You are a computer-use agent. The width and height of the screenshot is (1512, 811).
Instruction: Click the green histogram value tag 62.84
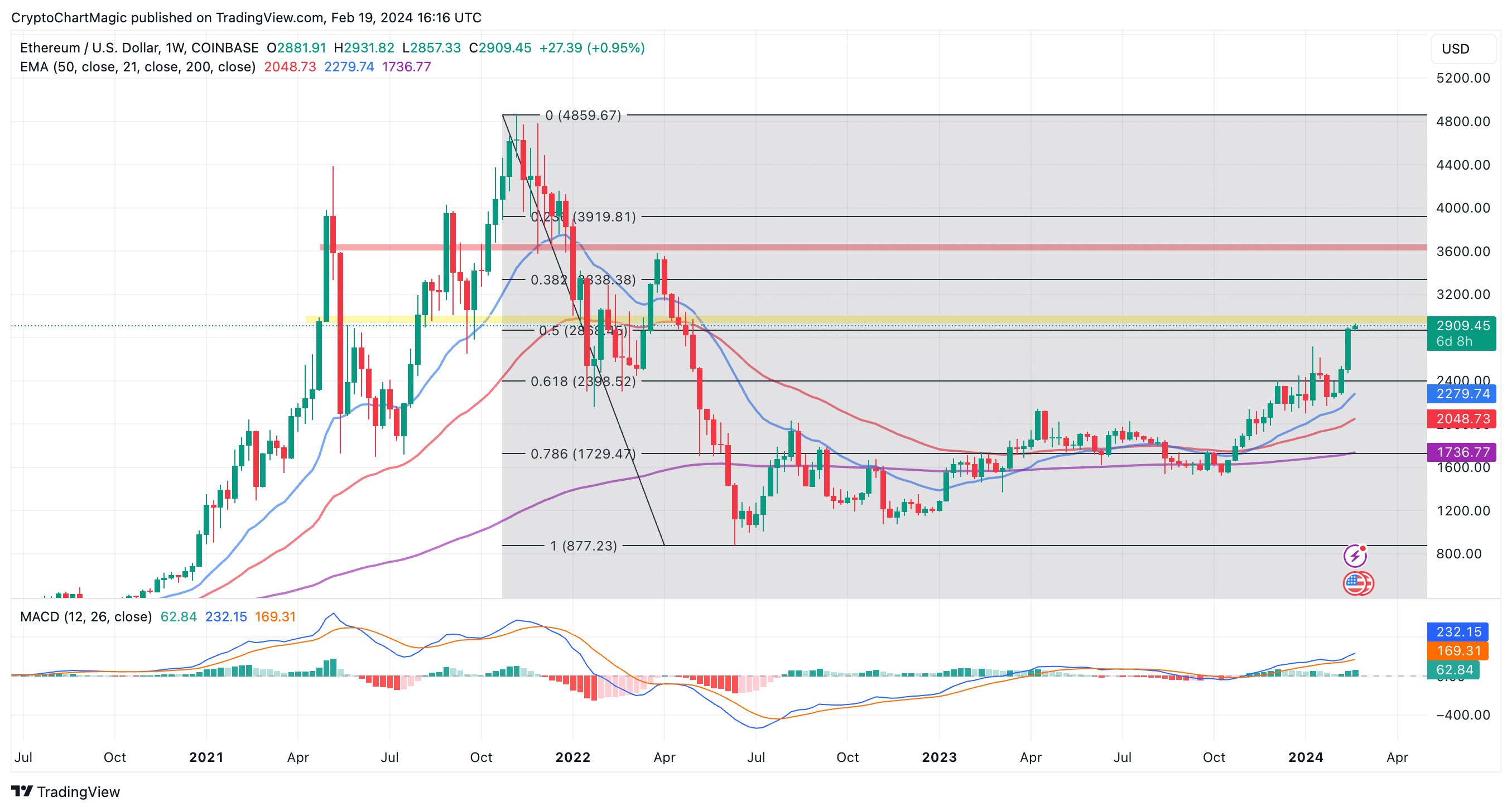(1454, 670)
